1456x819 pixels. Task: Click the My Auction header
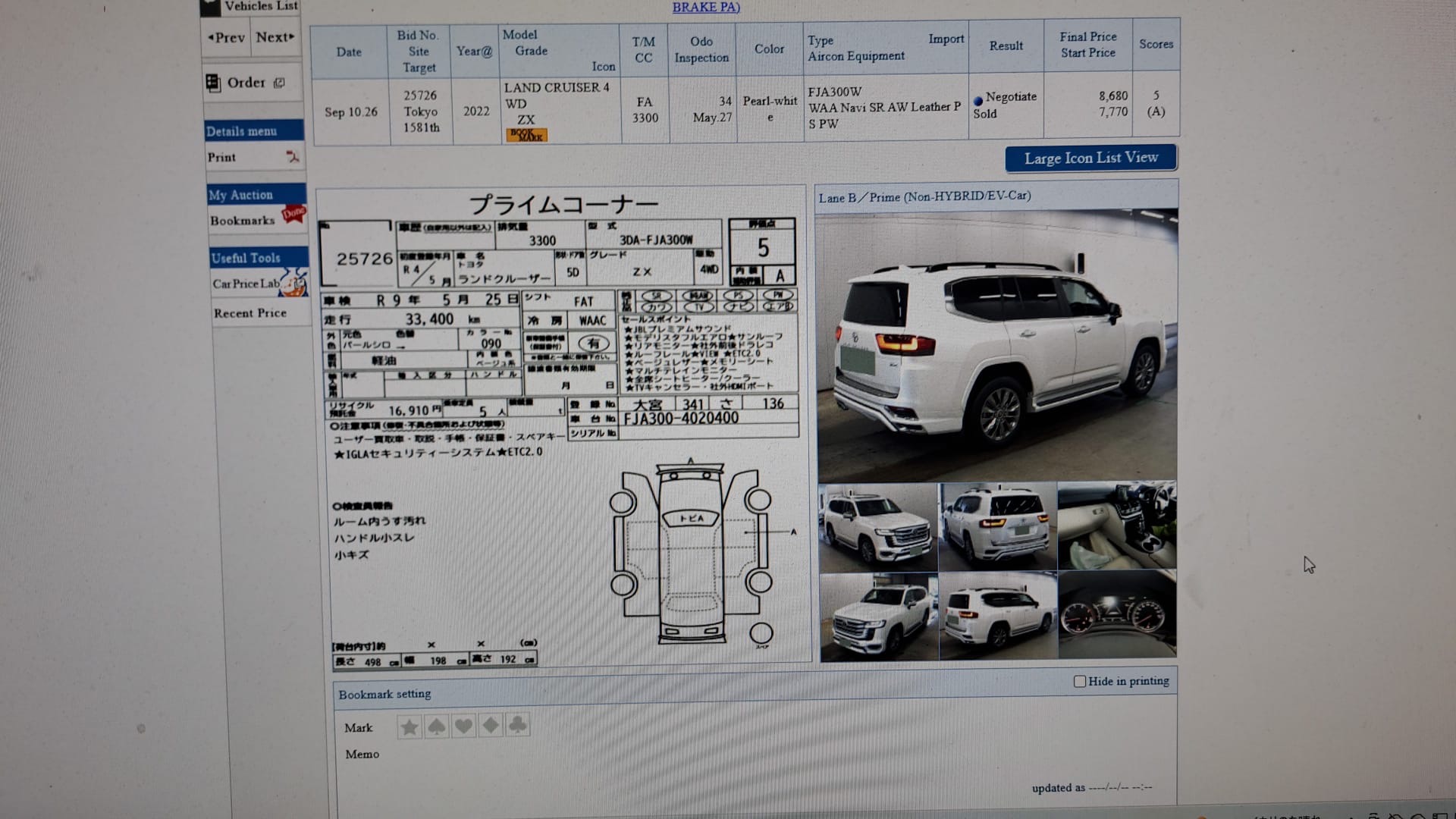(256, 195)
